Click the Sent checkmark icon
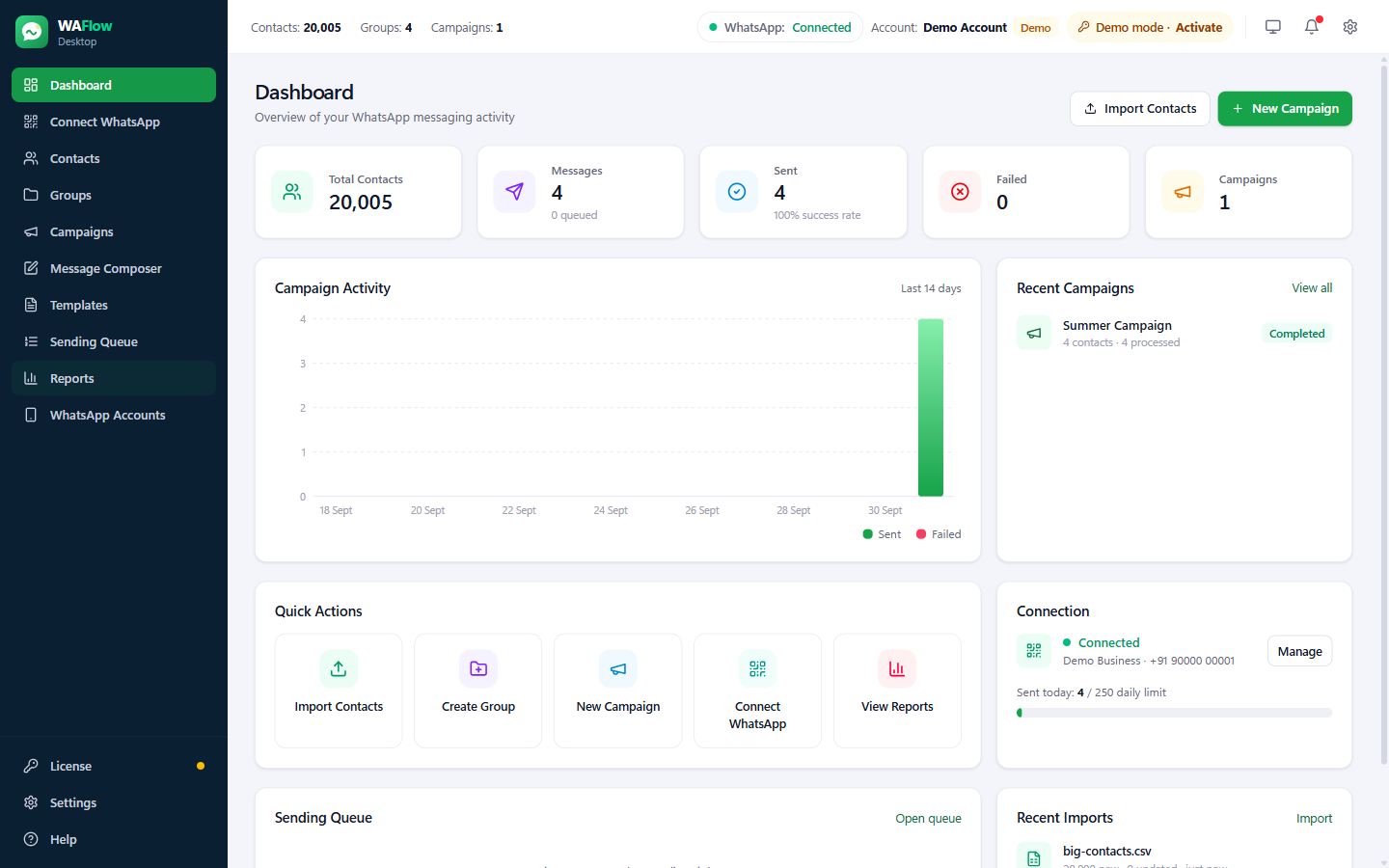The width and height of the screenshot is (1389, 868). point(737,192)
